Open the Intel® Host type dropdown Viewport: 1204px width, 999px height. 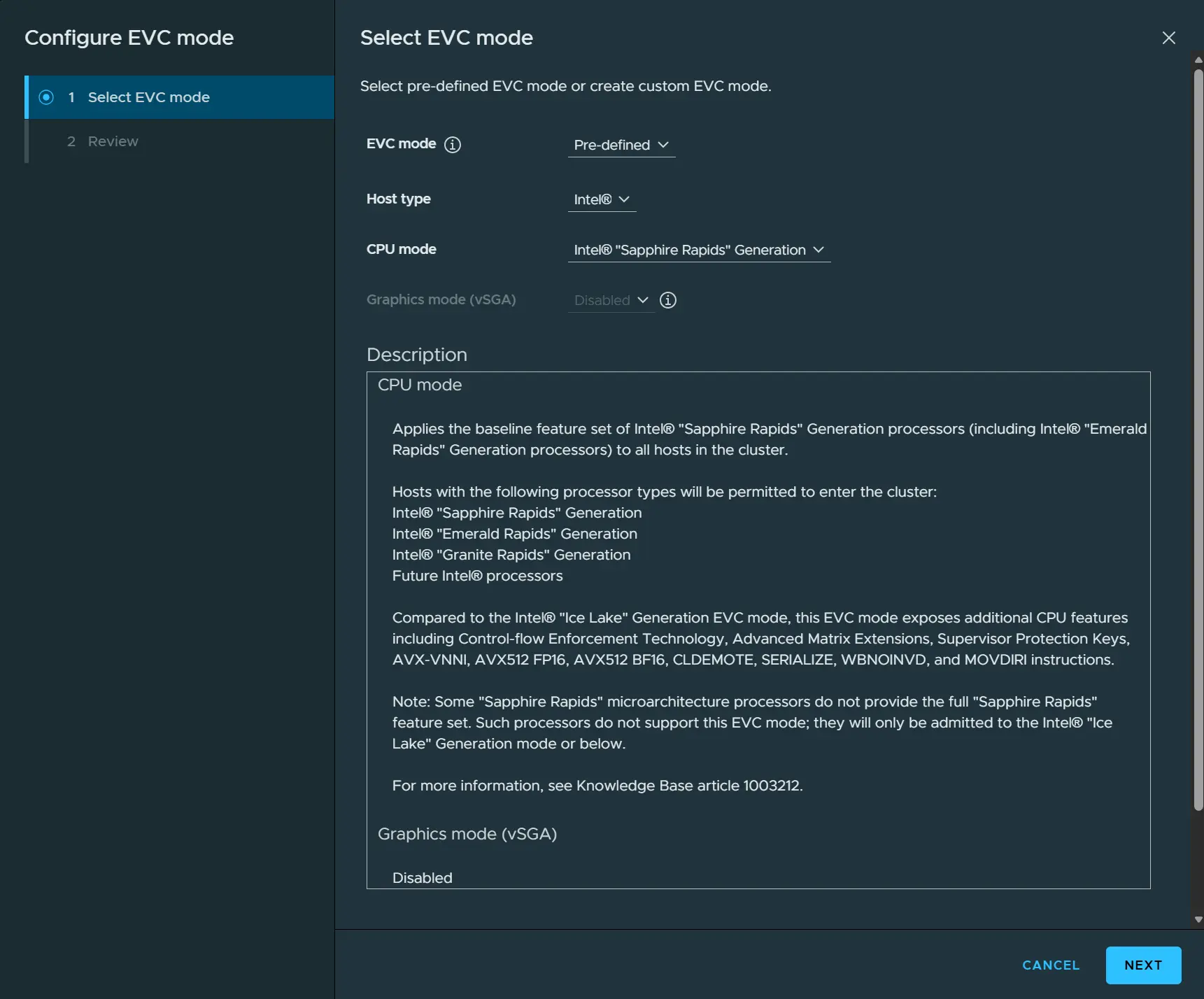[x=602, y=199]
